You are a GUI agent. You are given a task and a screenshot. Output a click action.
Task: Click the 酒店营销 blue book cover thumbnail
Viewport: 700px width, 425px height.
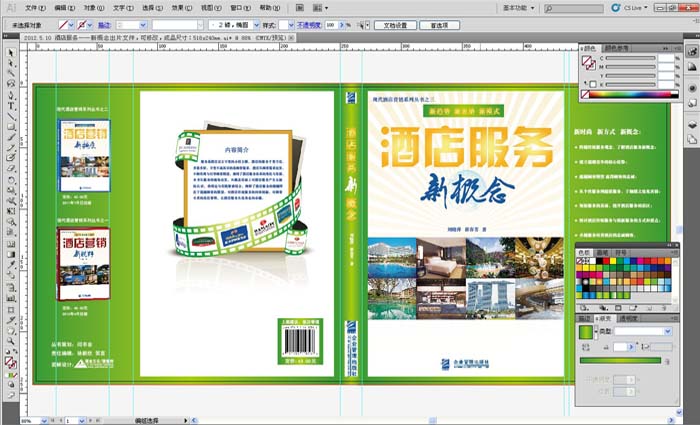[84, 155]
